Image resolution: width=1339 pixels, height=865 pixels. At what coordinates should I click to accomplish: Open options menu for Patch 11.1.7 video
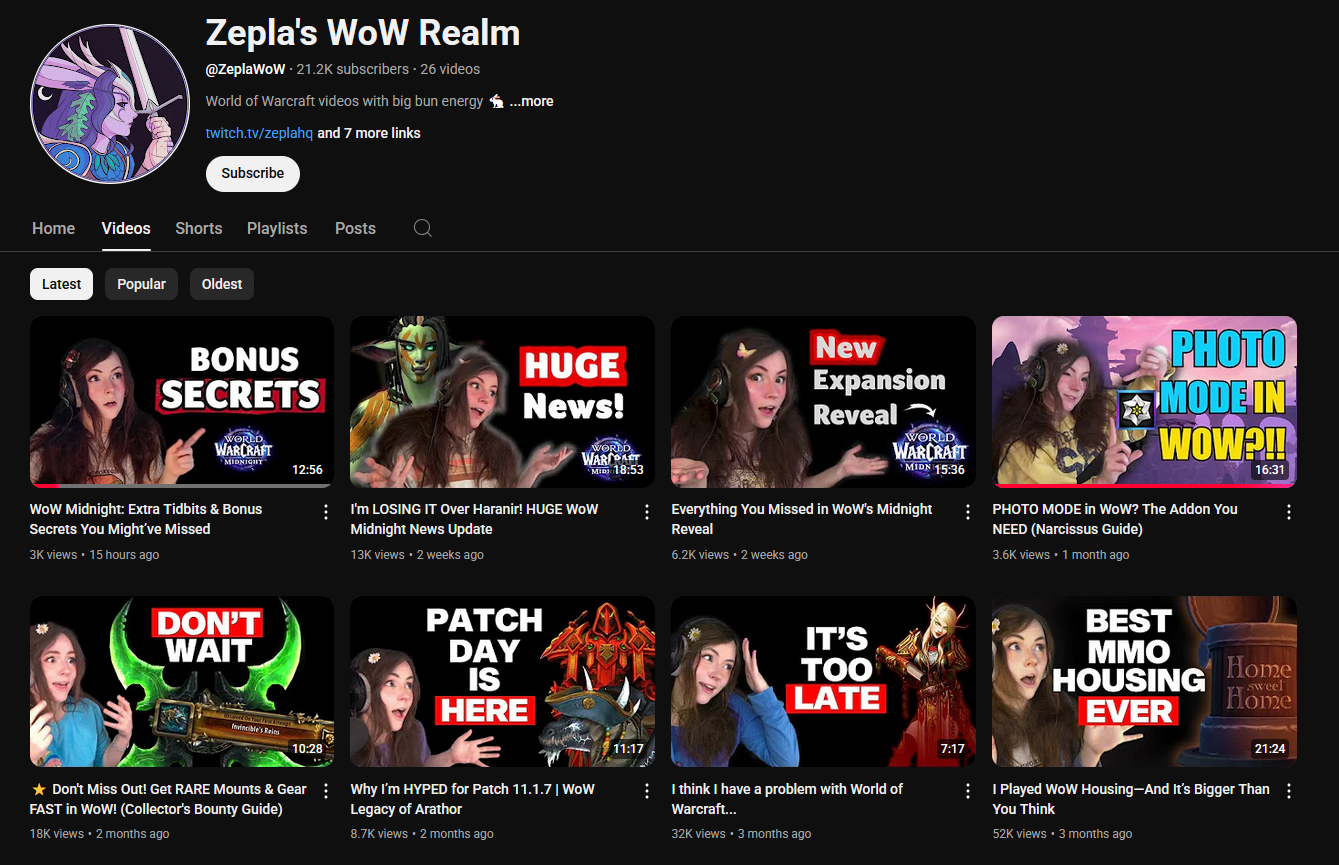pyautogui.click(x=647, y=791)
